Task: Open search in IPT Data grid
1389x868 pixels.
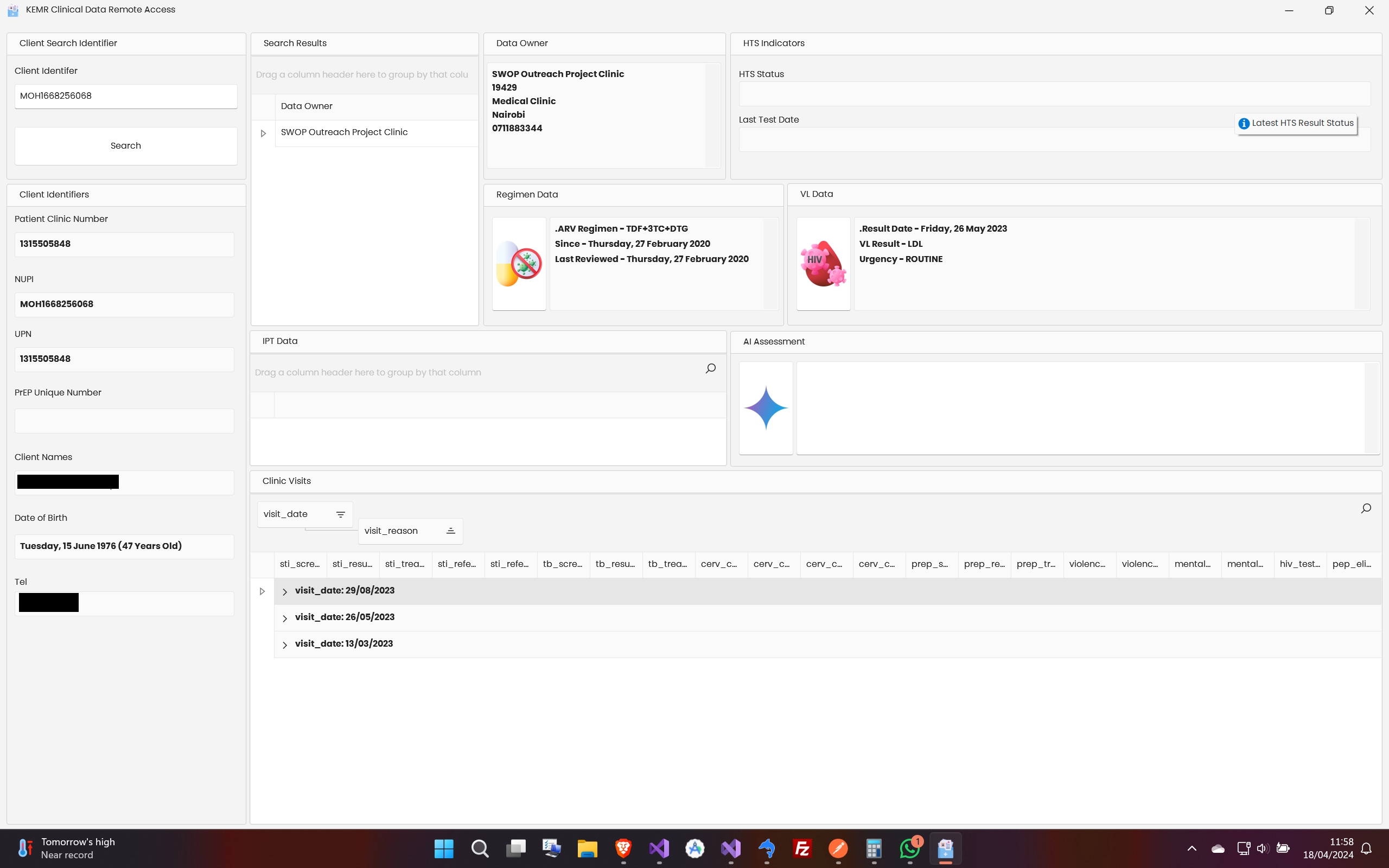Action: coord(711,368)
